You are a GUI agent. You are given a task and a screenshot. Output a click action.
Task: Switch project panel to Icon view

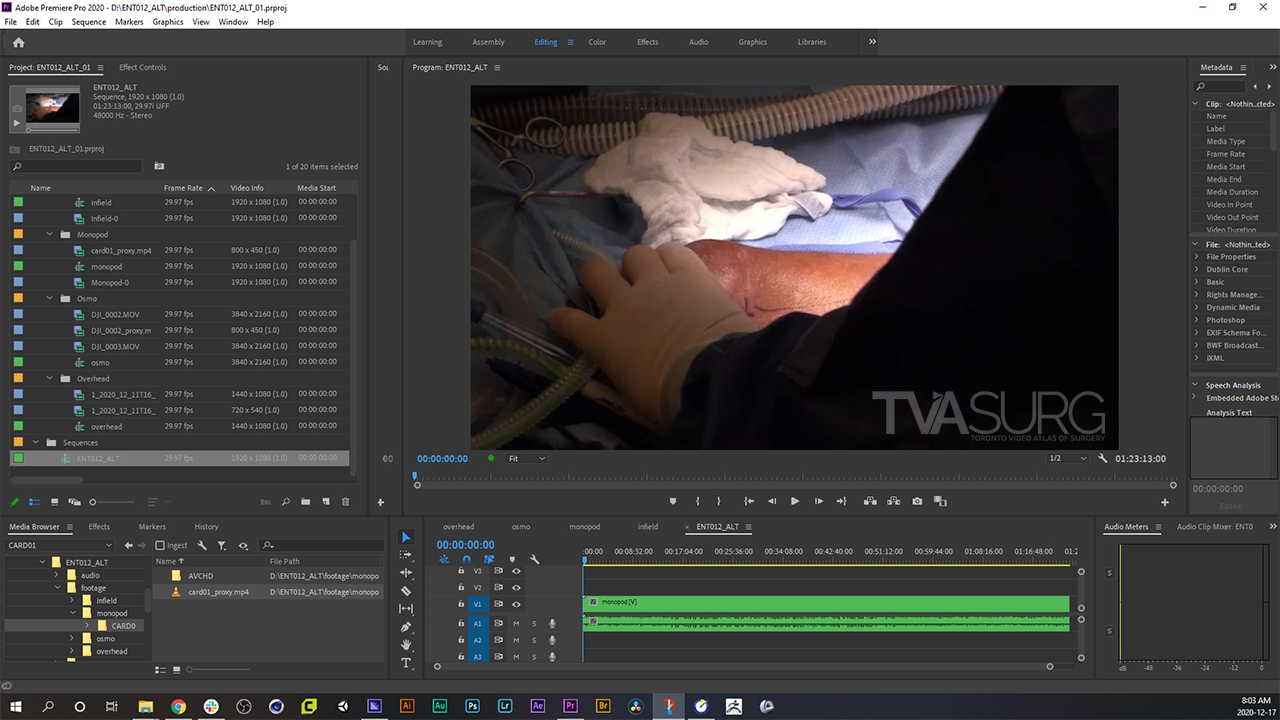pos(56,502)
